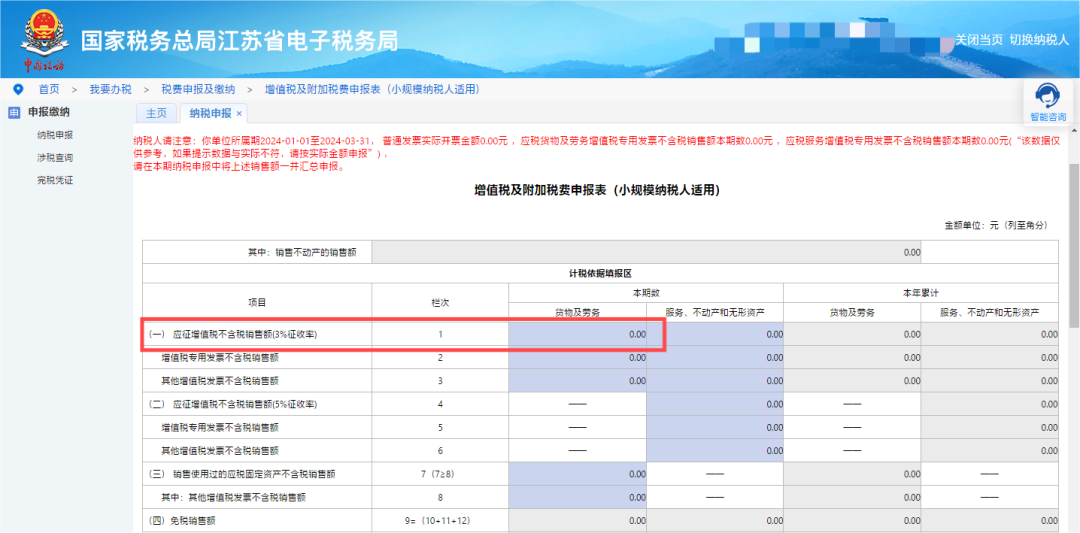This screenshot has width=1080, height=533.
Task: Click 栏次 cell 7（7≥8）
Action: (440, 474)
